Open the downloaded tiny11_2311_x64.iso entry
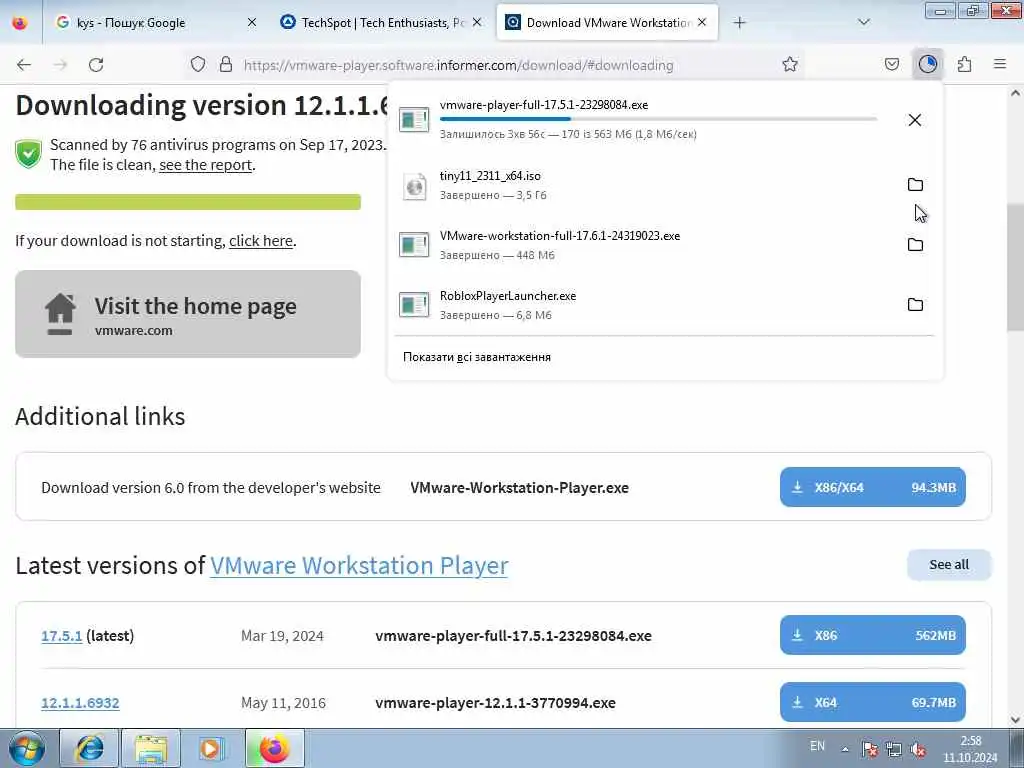The height and width of the screenshot is (768, 1024). click(647, 185)
